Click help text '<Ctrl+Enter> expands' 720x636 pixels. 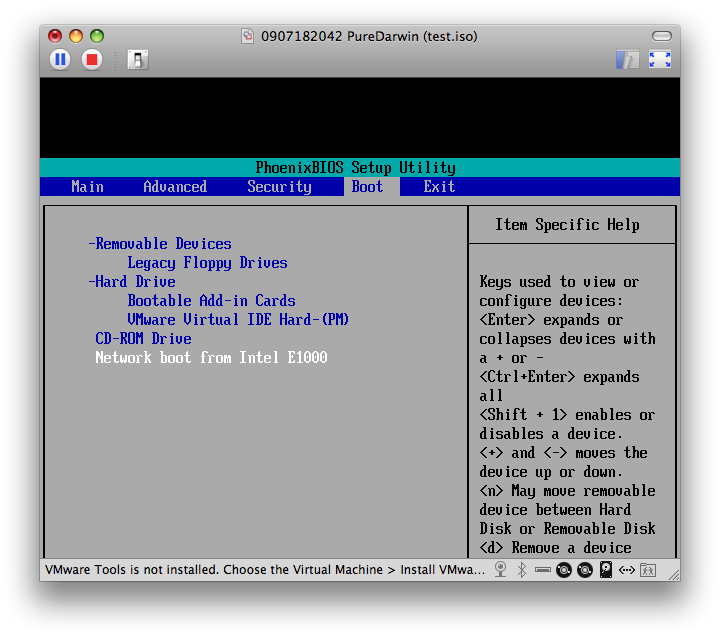click(x=559, y=377)
